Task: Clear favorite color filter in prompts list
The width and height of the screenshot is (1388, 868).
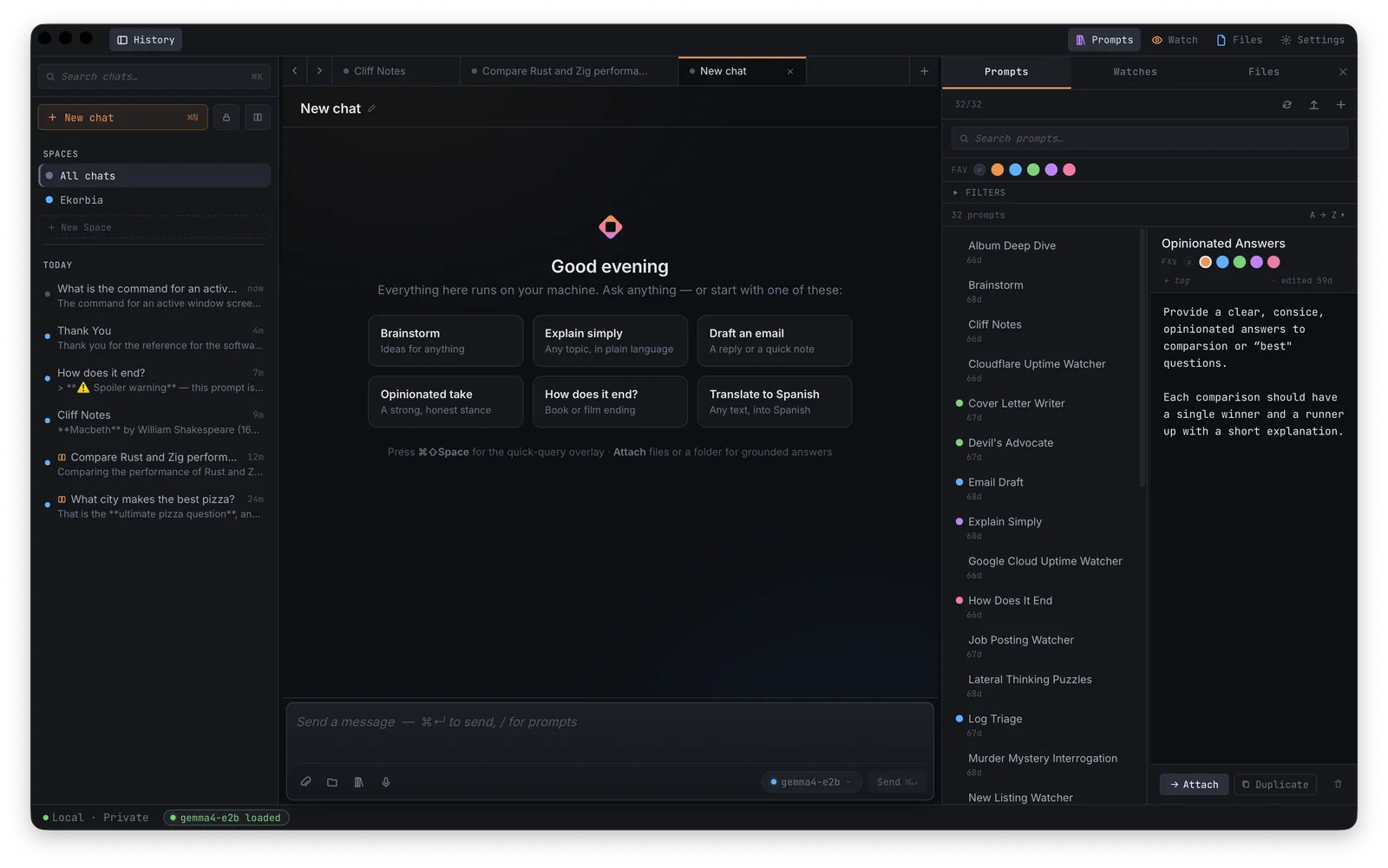Action: pyautogui.click(x=979, y=170)
